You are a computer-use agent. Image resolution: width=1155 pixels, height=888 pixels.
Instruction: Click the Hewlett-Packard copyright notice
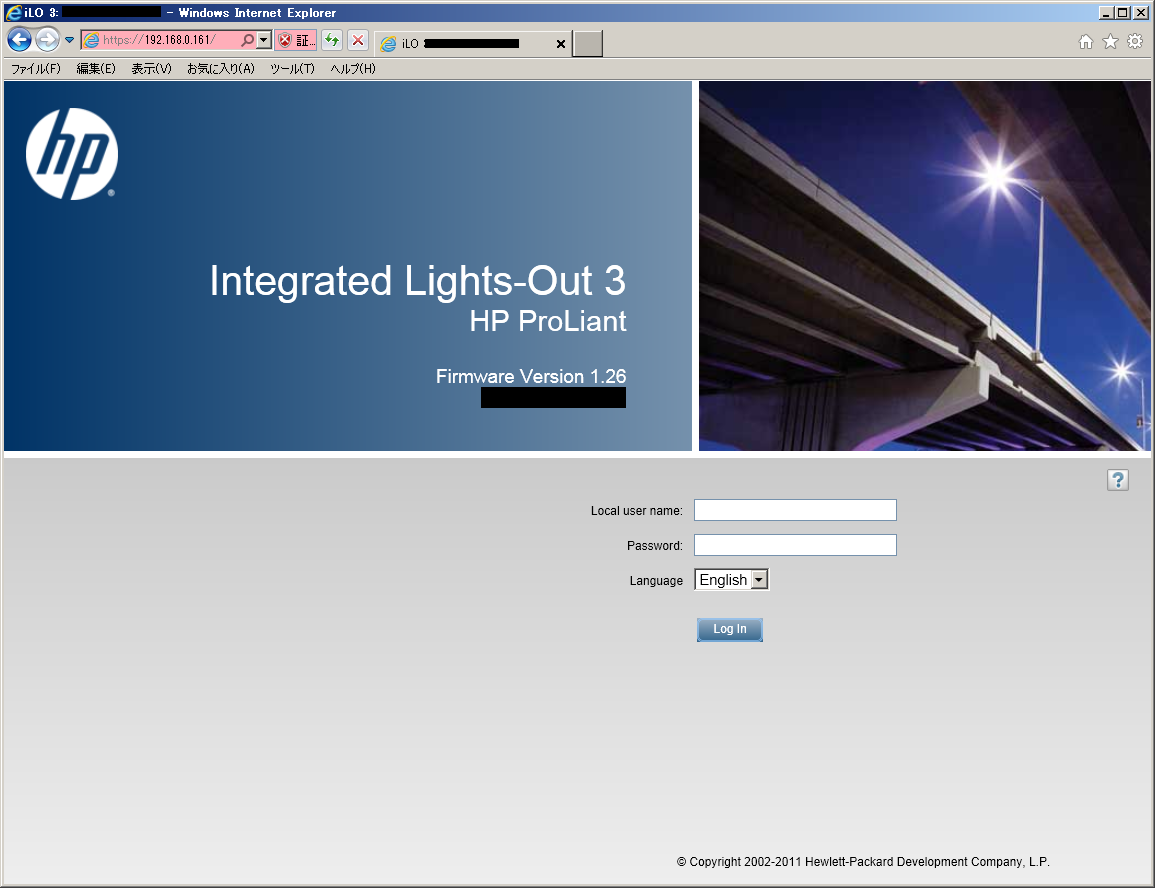tap(863, 861)
